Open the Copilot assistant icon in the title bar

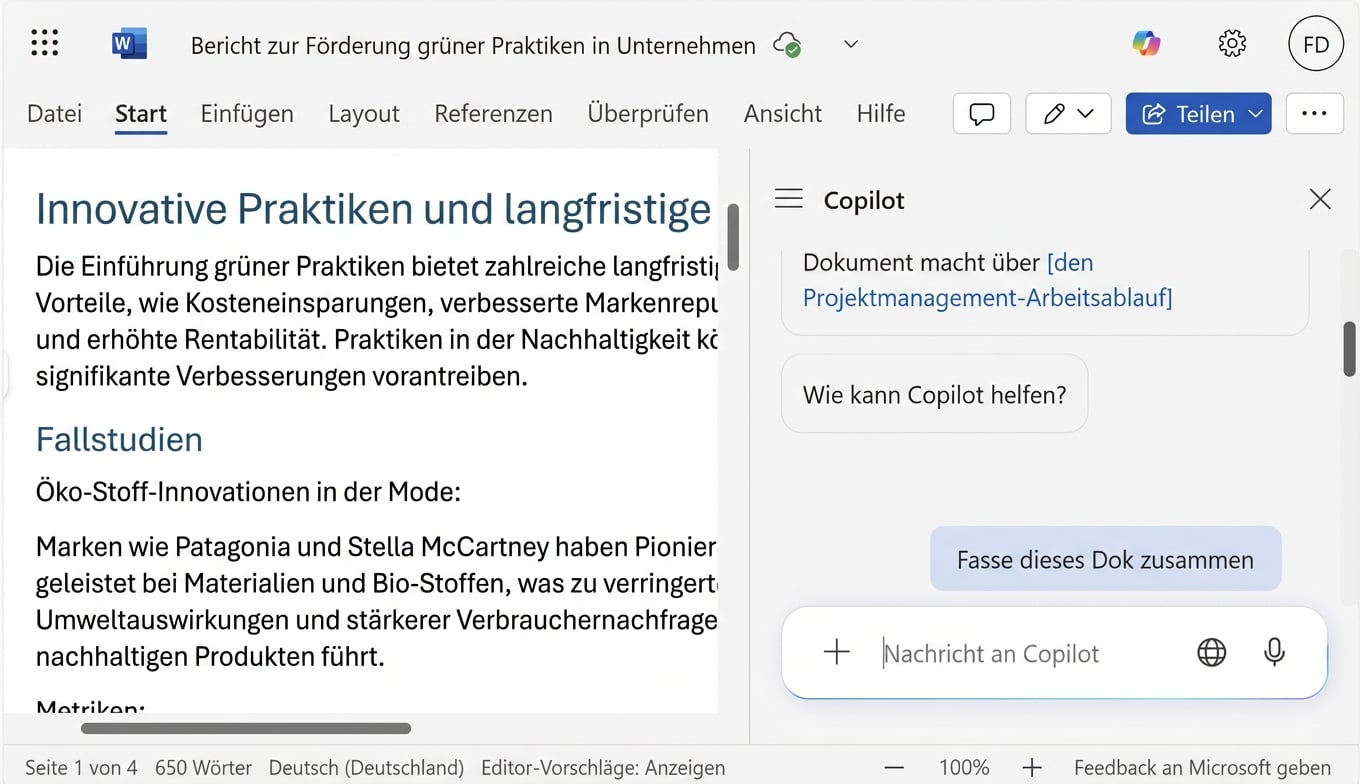point(1146,43)
